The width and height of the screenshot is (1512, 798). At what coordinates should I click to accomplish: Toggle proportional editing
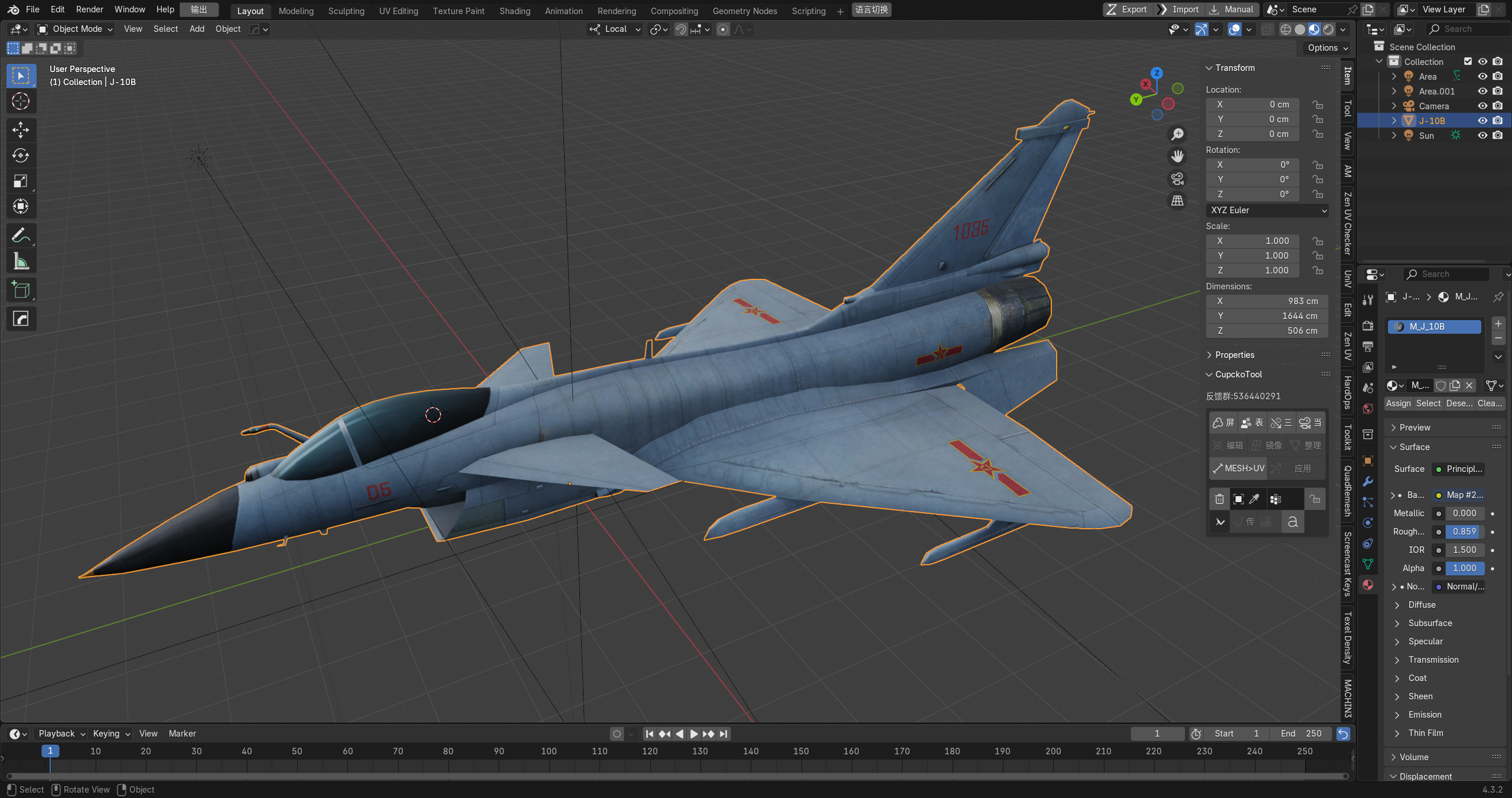(x=723, y=30)
